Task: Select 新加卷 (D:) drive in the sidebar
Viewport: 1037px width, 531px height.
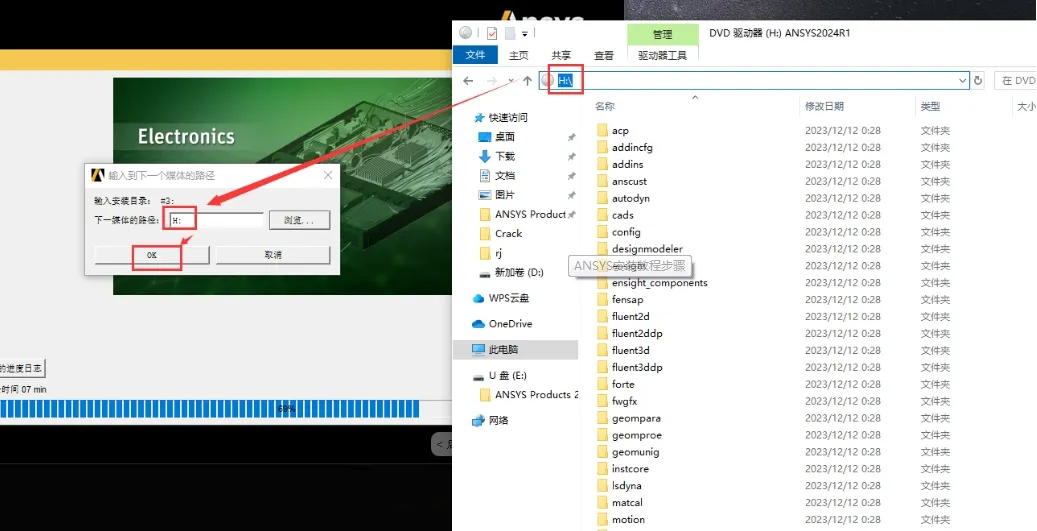Action: (x=518, y=272)
